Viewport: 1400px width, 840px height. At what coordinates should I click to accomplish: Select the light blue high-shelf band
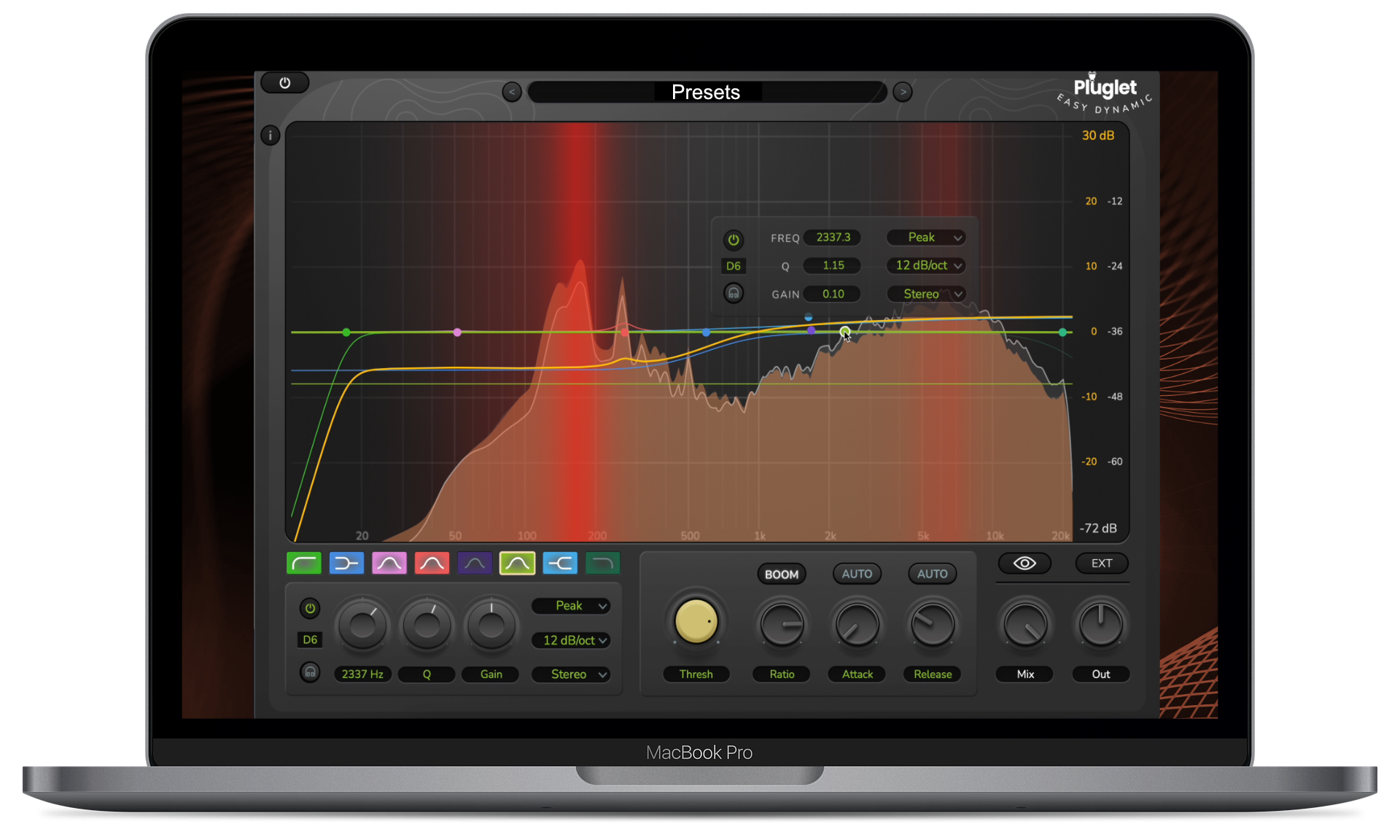coord(560,563)
